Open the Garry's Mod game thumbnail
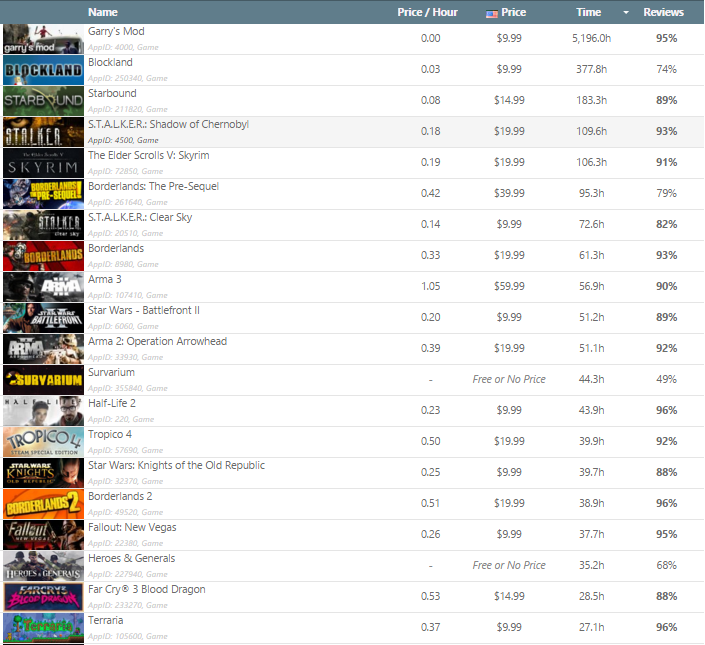This screenshot has height=645, width=705. (43, 39)
